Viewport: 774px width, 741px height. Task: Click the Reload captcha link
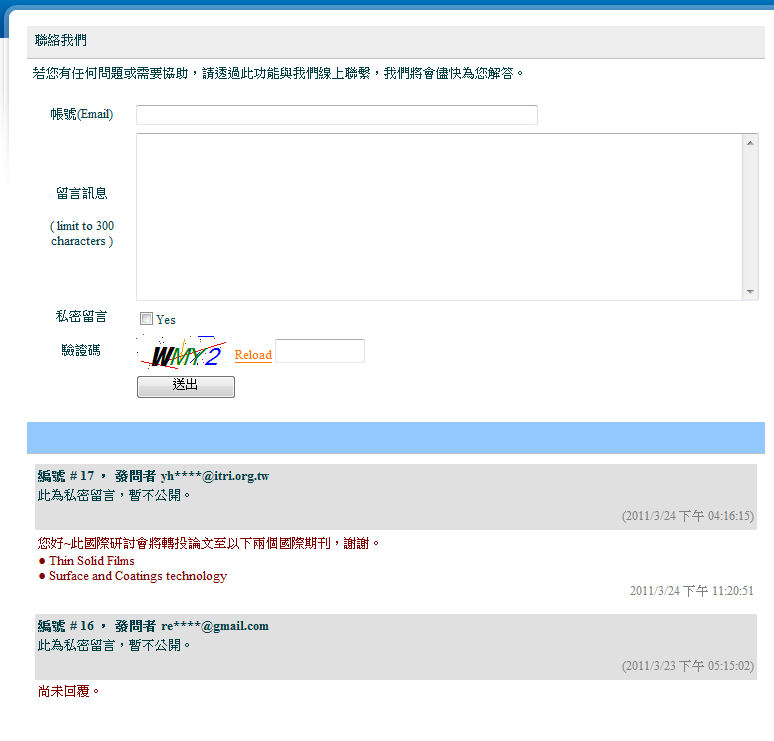click(x=253, y=355)
